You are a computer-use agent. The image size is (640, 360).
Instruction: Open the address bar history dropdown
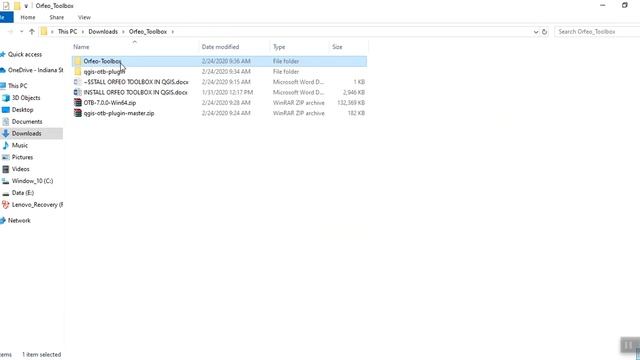click(536, 32)
